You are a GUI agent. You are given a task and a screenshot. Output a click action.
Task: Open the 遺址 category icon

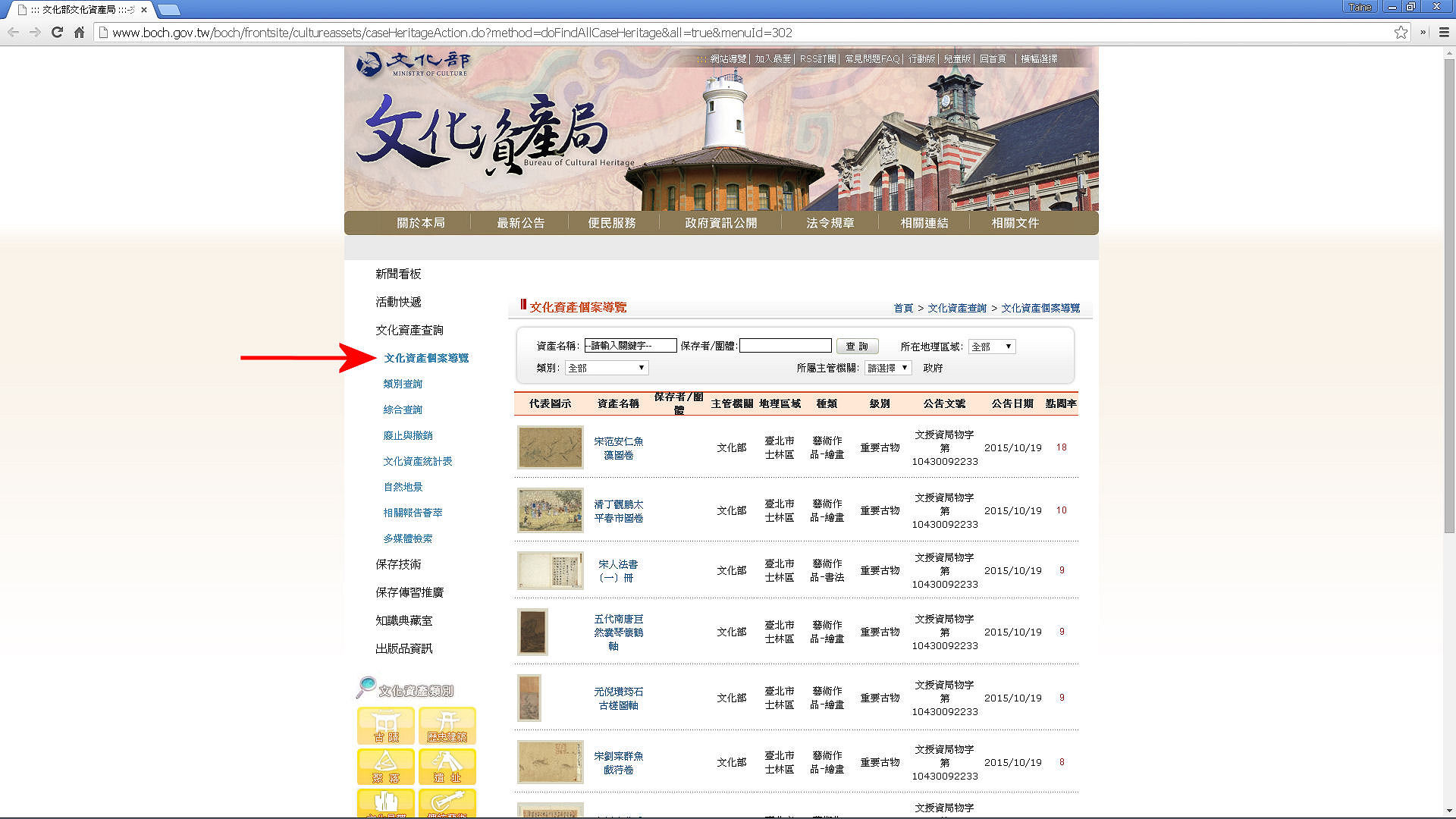click(x=447, y=767)
